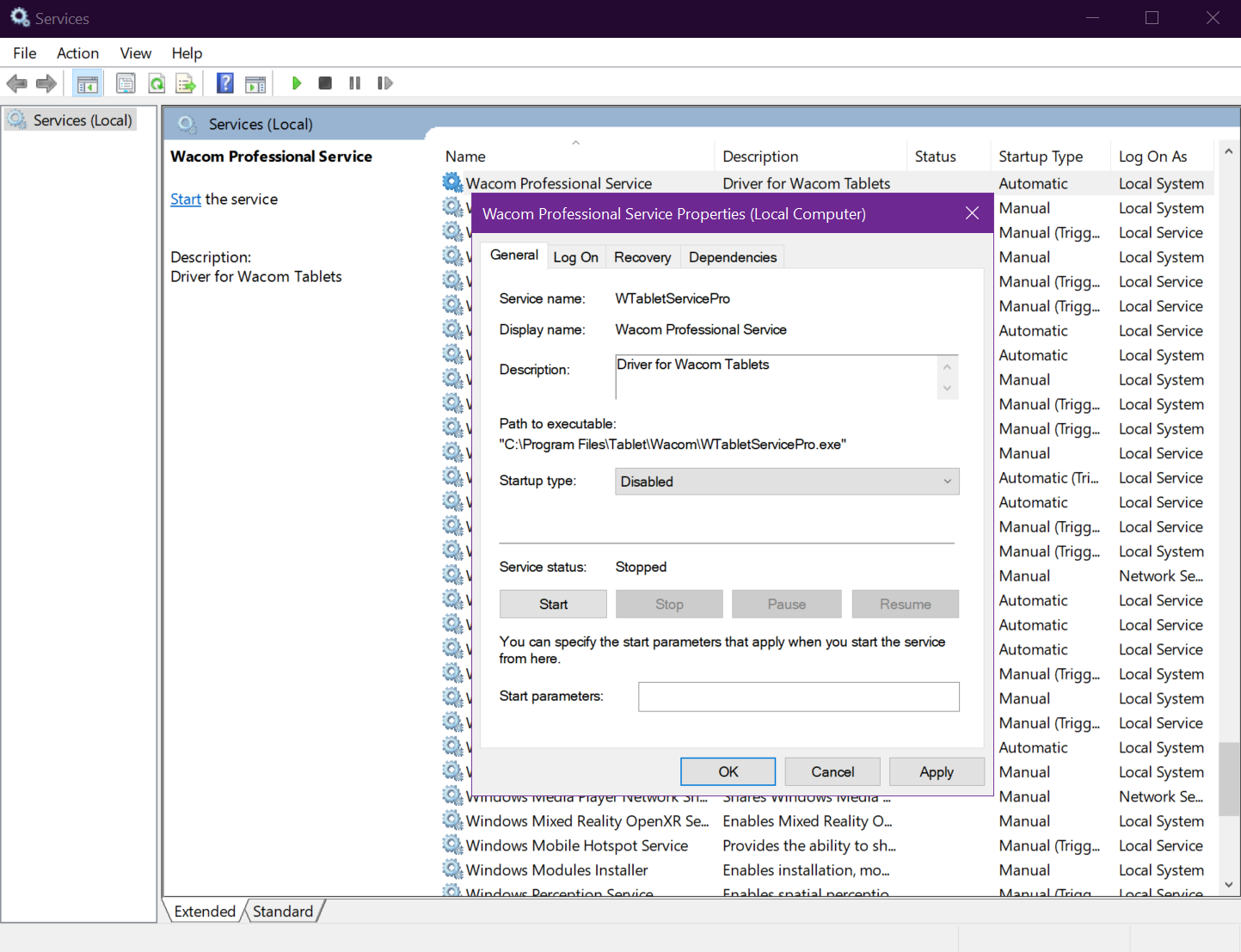This screenshot has width=1241, height=952.
Task: Click services list scrollbar down arrow
Action: pos(1229,884)
